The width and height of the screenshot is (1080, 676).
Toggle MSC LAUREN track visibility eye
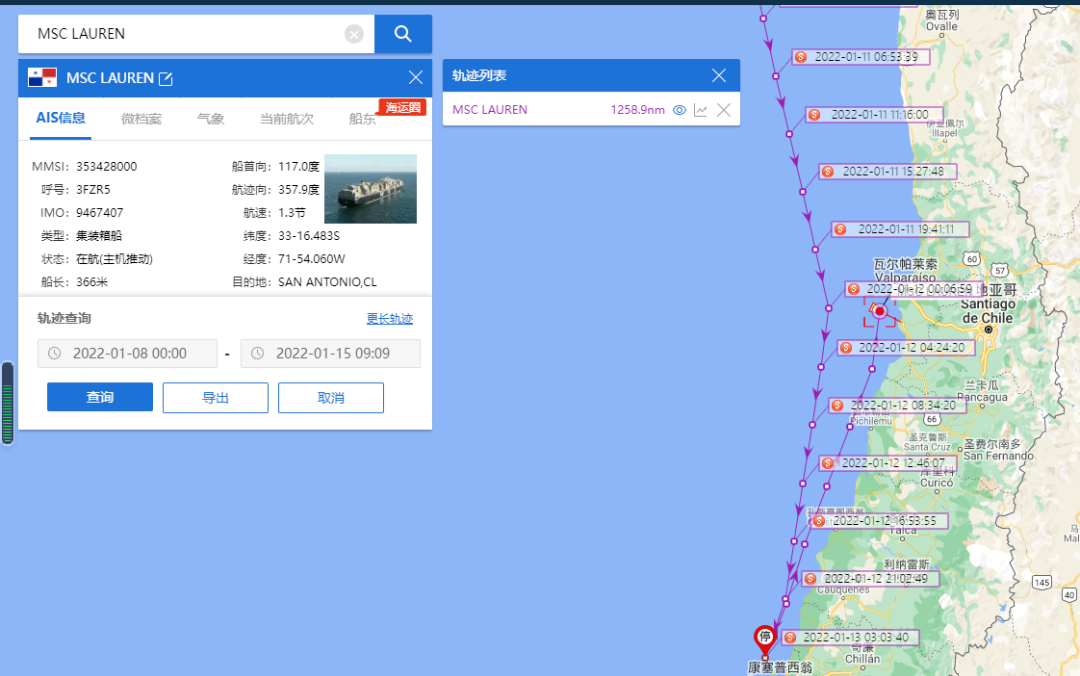coord(679,110)
